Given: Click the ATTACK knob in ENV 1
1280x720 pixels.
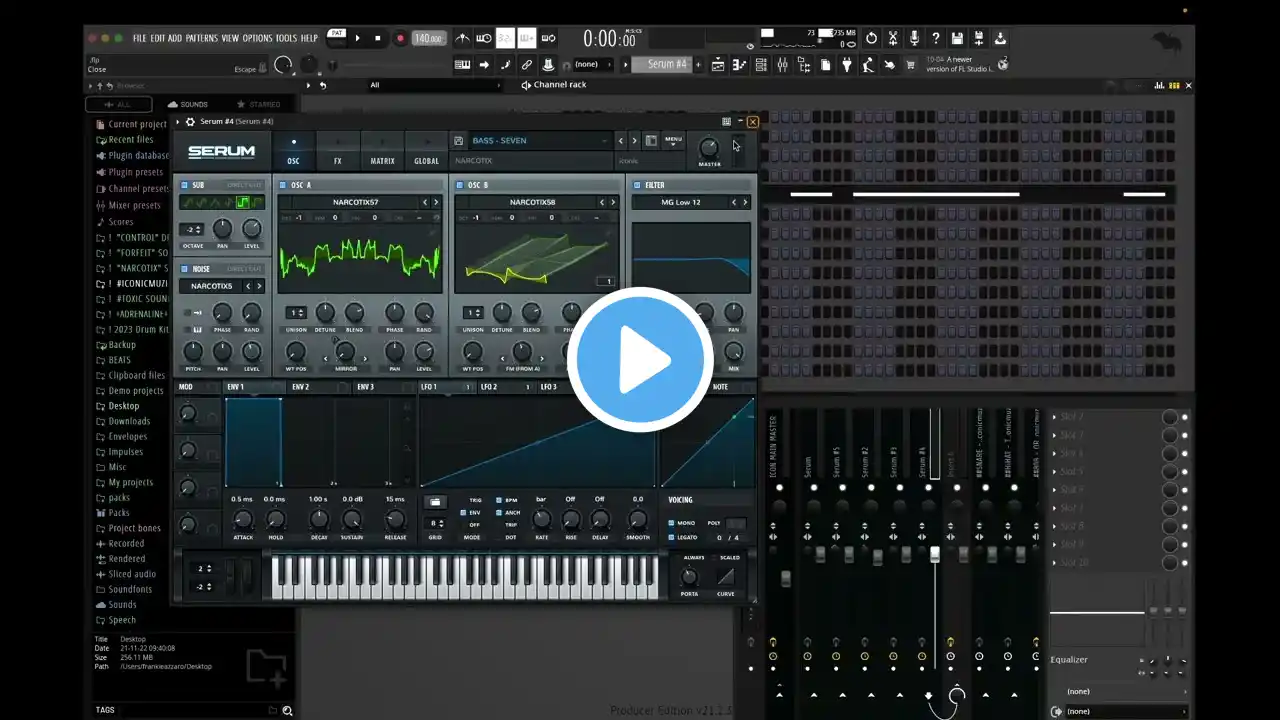Looking at the screenshot, I should [243, 520].
